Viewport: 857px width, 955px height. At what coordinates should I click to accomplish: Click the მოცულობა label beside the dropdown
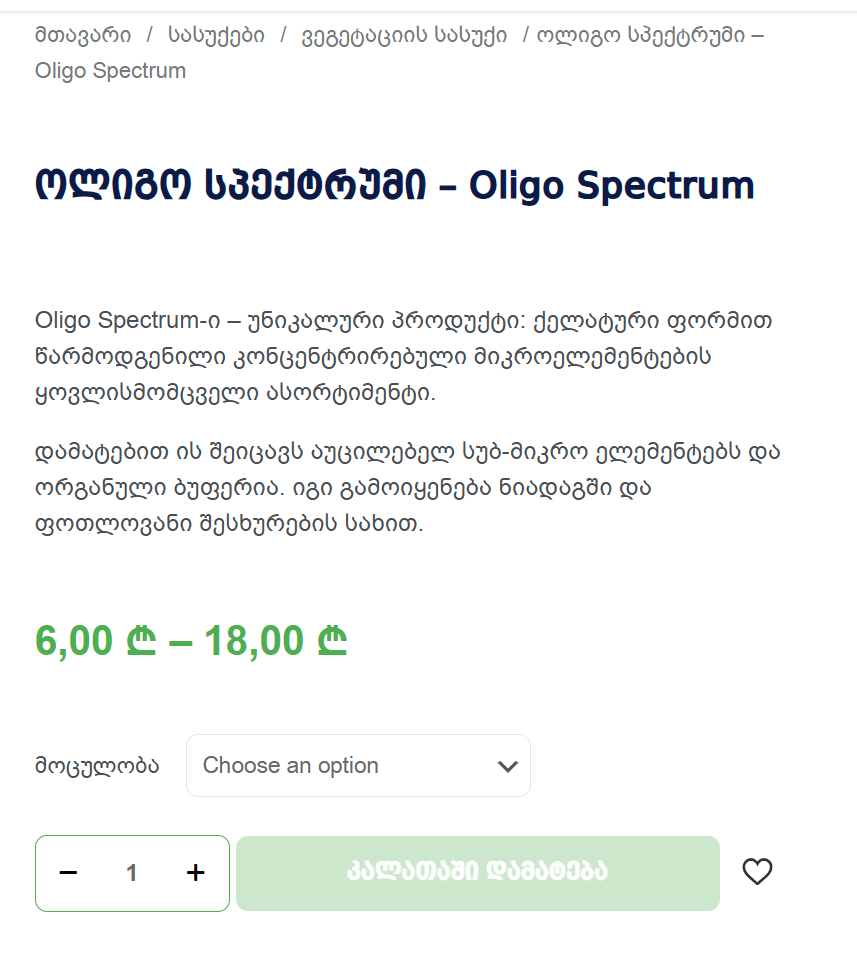click(x=97, y=766)
